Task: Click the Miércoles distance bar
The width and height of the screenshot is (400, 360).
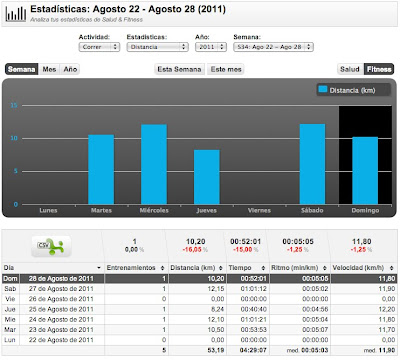Action: [x=154, y=164]
